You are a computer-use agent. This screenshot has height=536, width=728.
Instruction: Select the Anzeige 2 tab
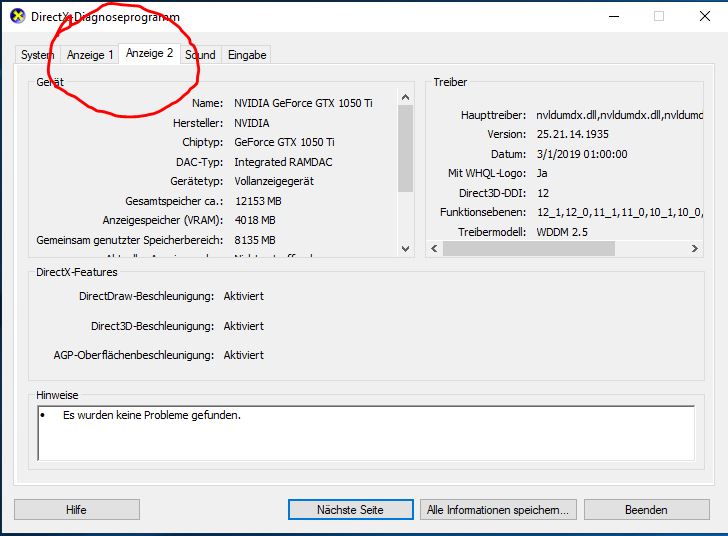tap(150, 53)
